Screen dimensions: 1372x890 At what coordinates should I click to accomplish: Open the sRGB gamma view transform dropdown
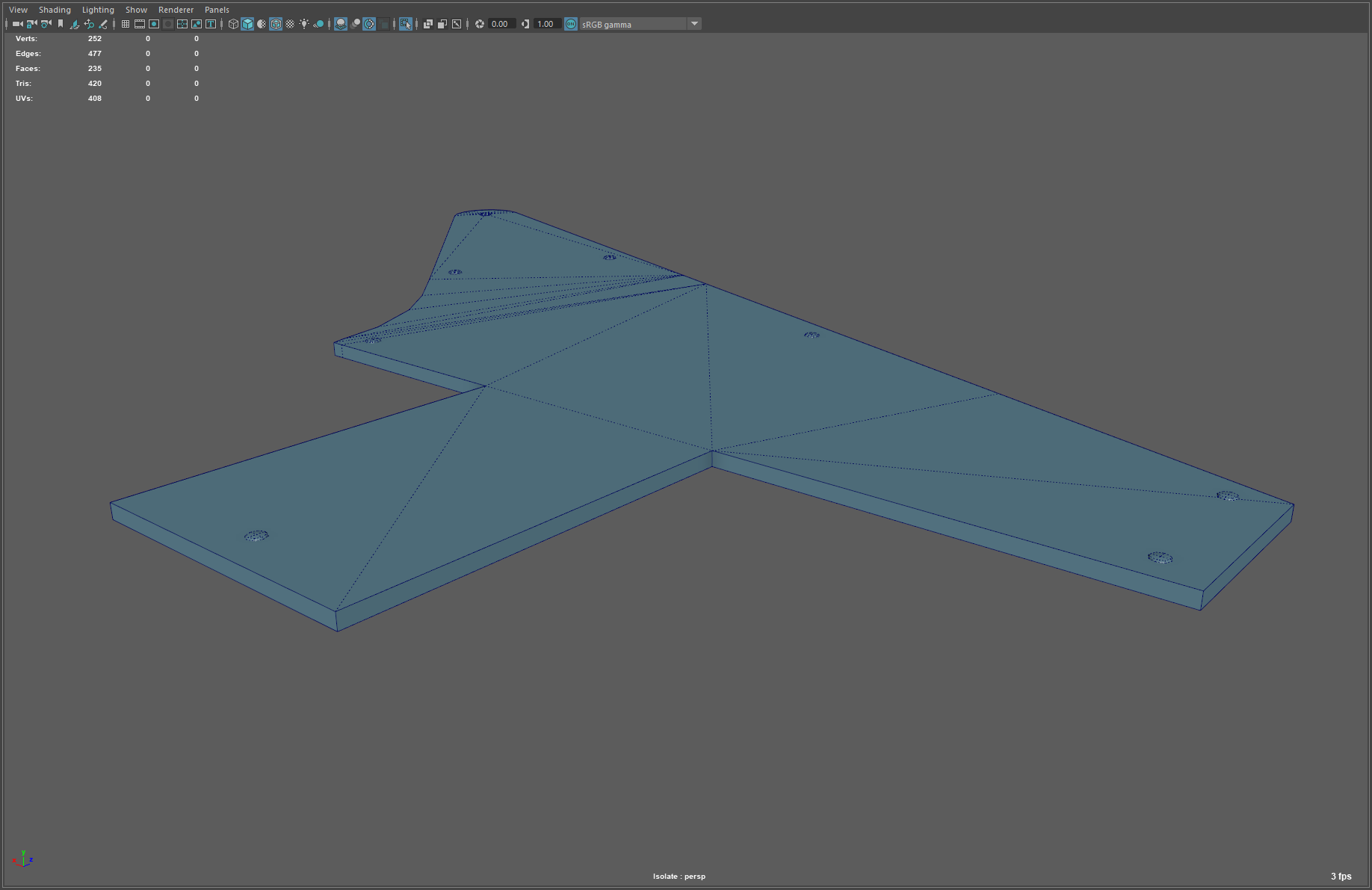pos(640,24)
